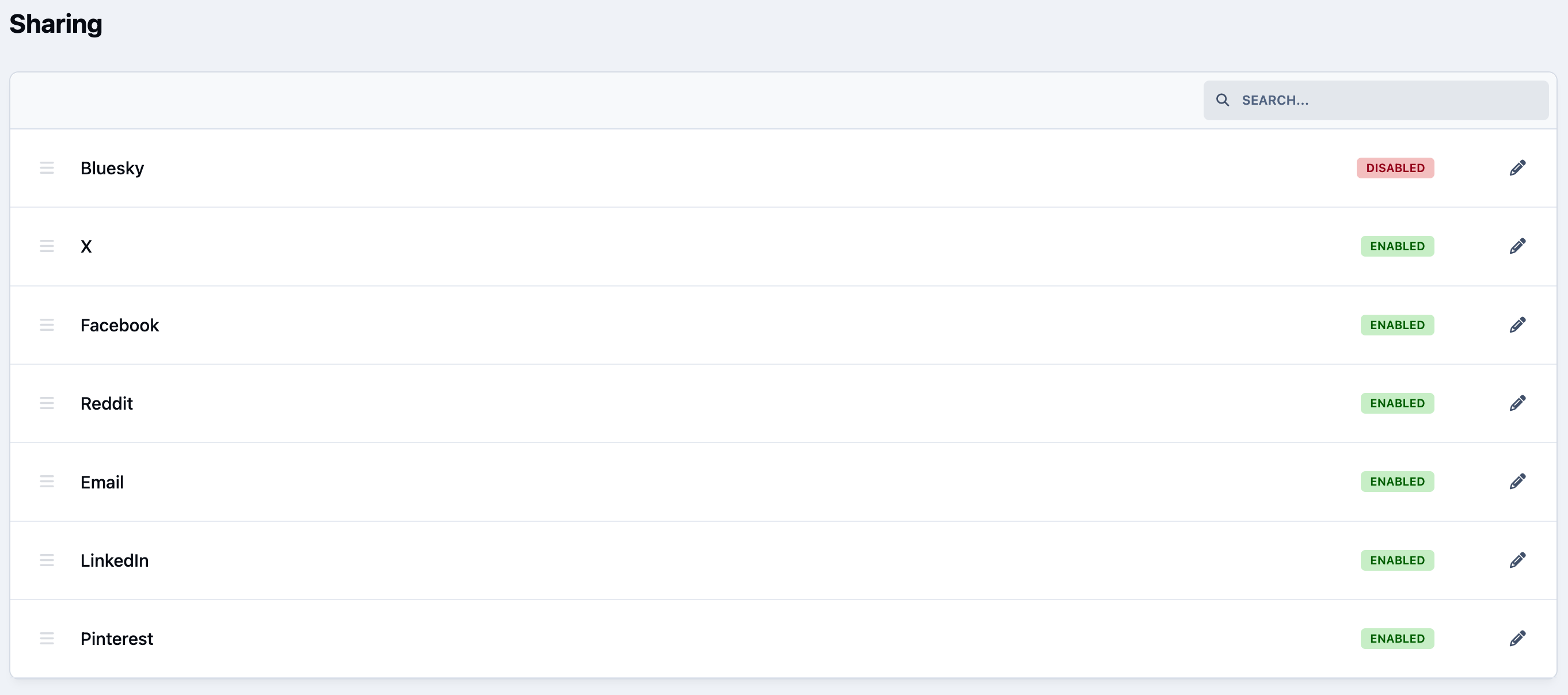Click Reddit's ENABLED status badge
The width and height of the screenshot is (1568, 695).
(x=1397, y=403)
